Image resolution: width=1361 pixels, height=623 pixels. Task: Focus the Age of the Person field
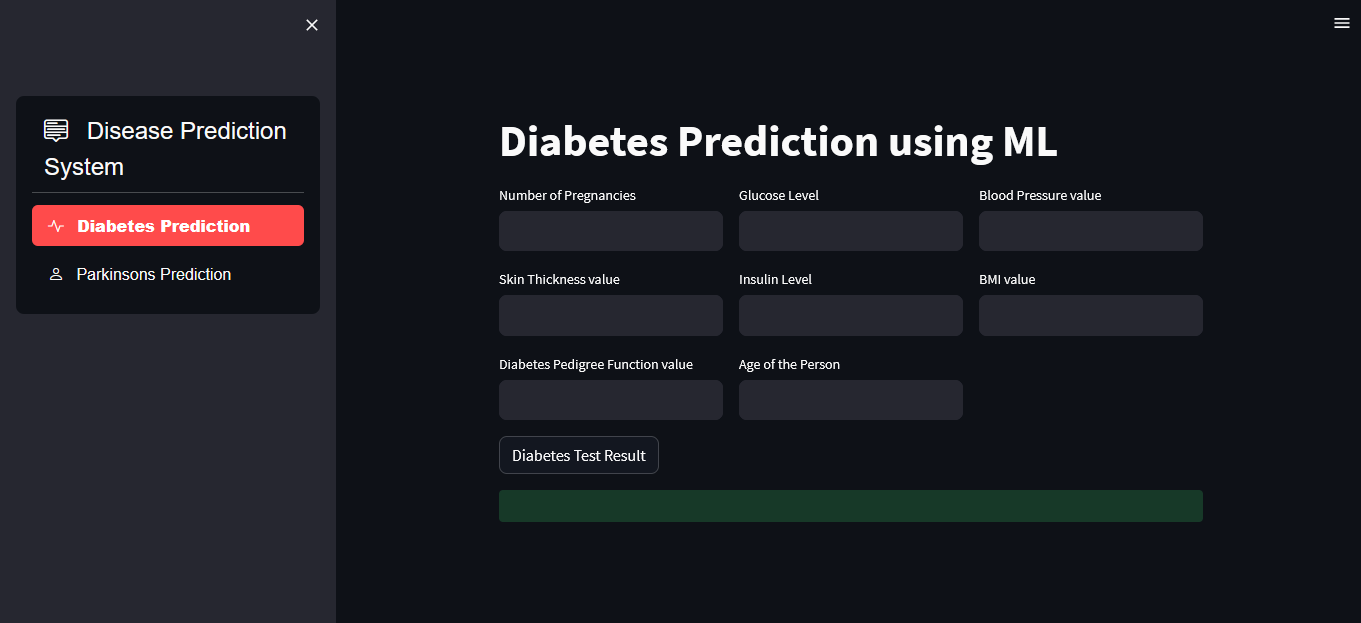tap(850, 399)
